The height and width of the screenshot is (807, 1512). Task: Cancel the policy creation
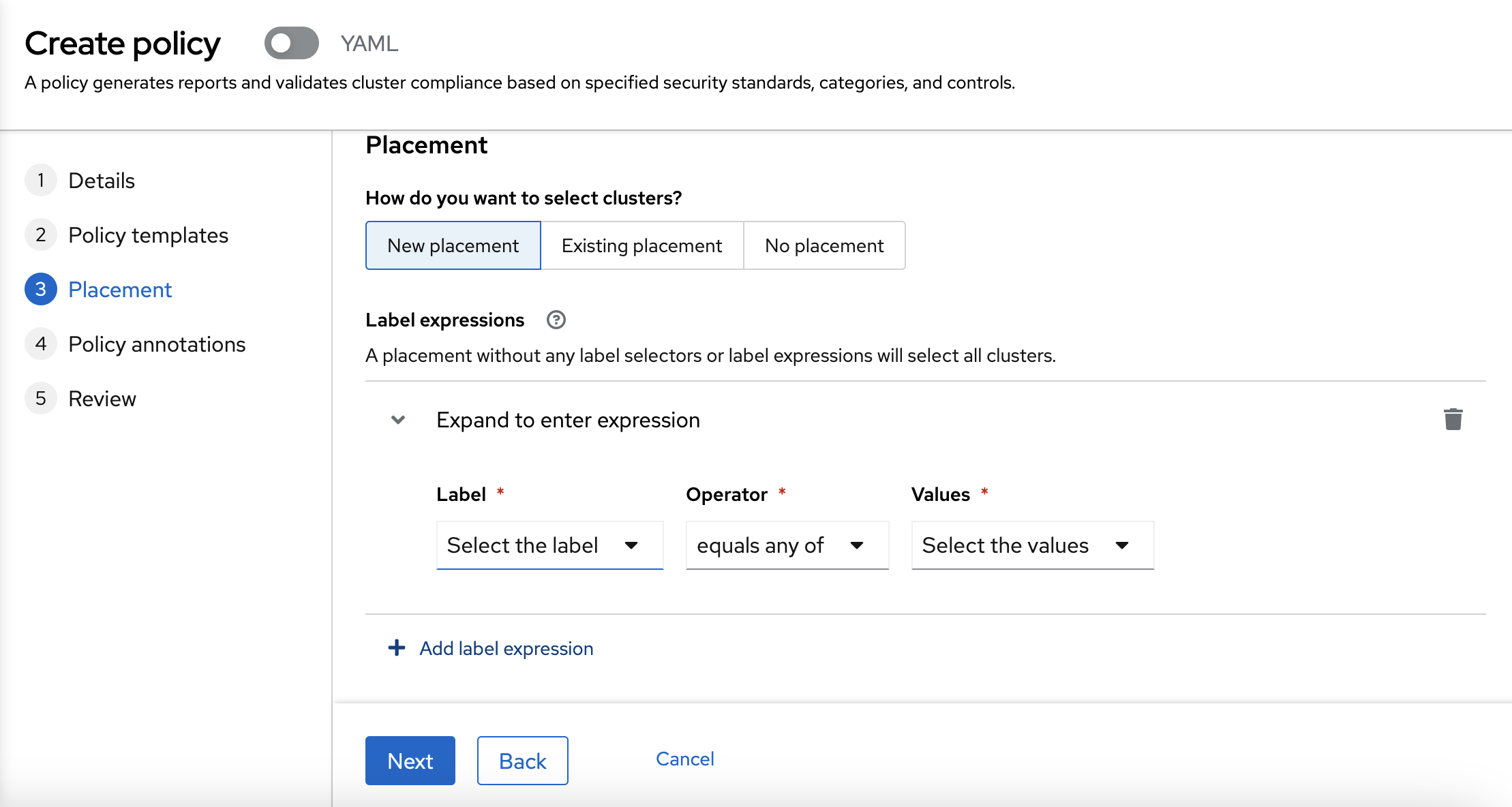[684, 759]
